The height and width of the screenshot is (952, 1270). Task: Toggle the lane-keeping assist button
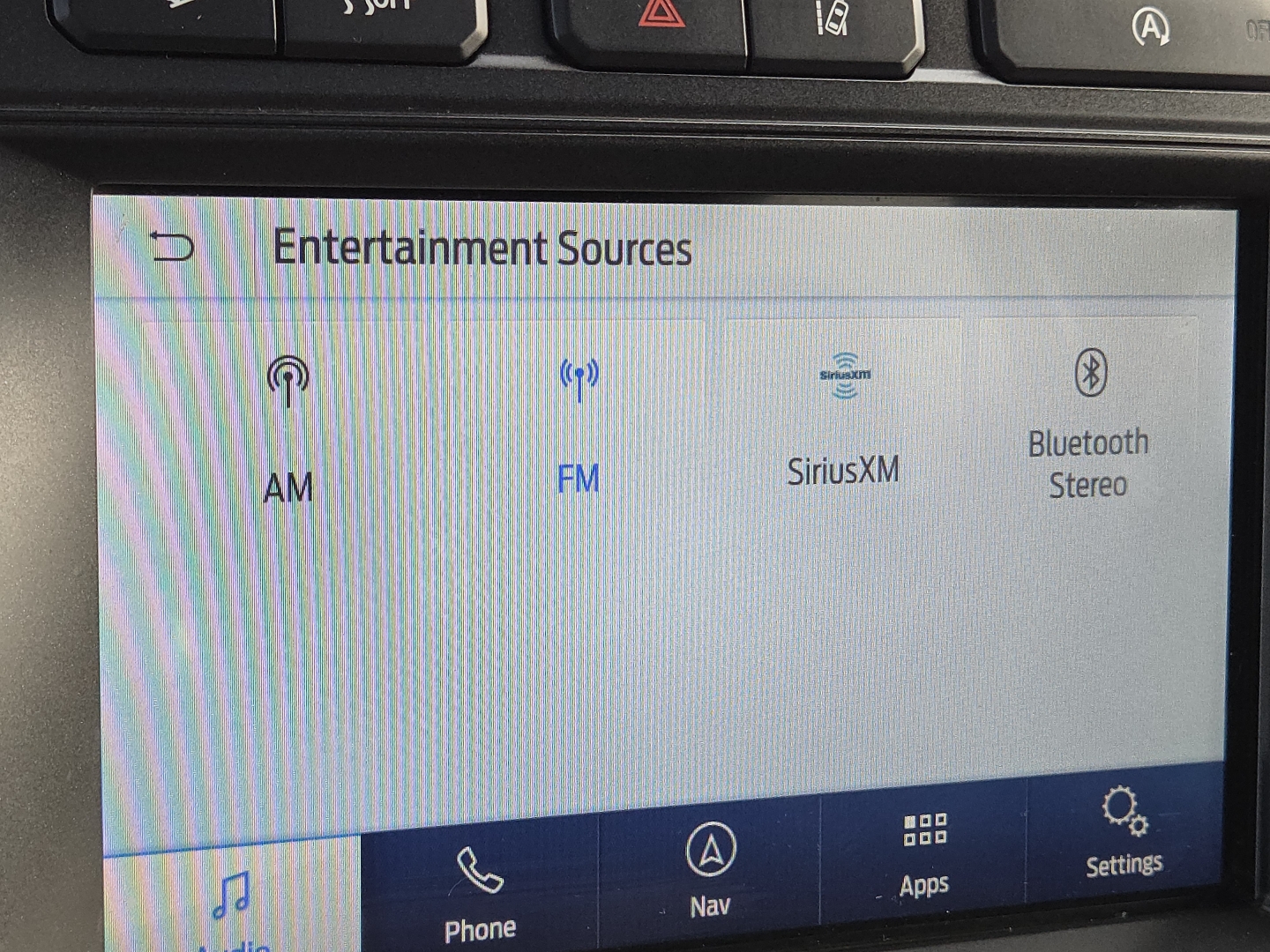click(832, 19)
